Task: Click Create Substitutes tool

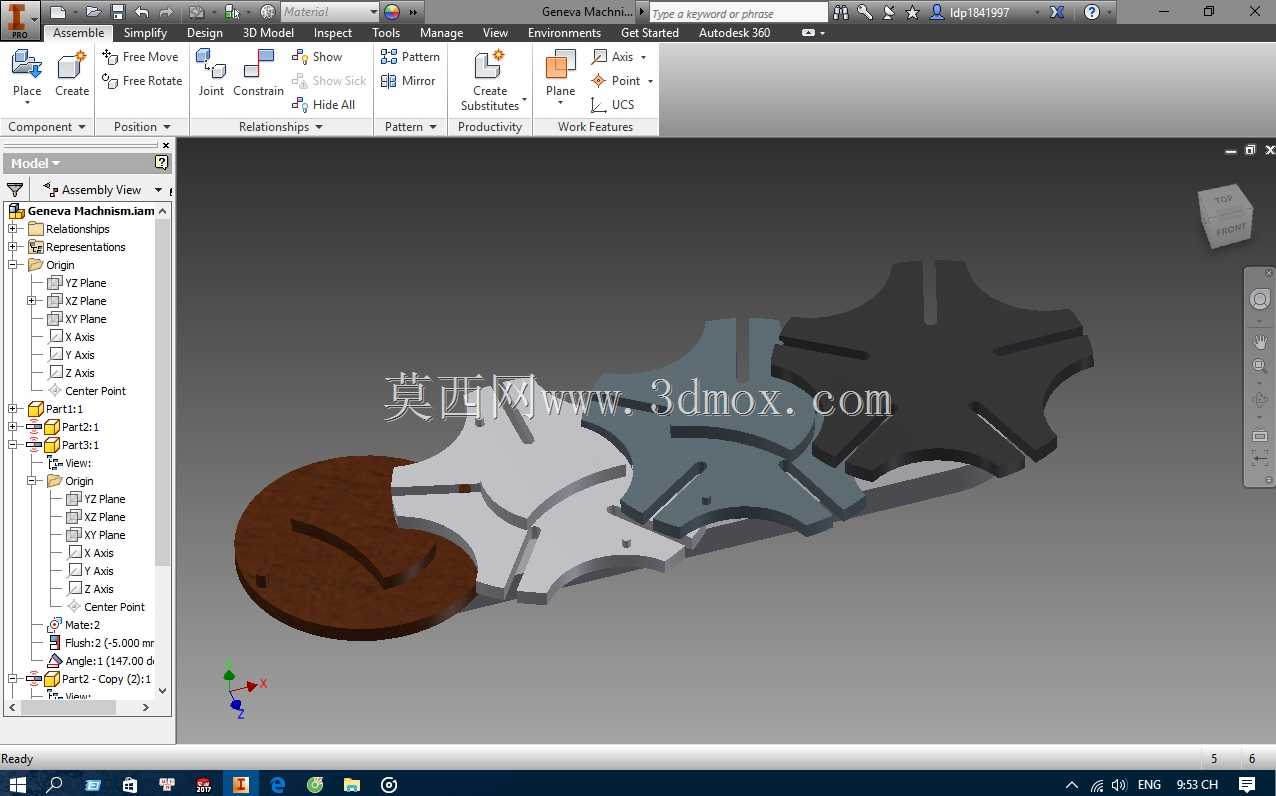Action: 490,80
